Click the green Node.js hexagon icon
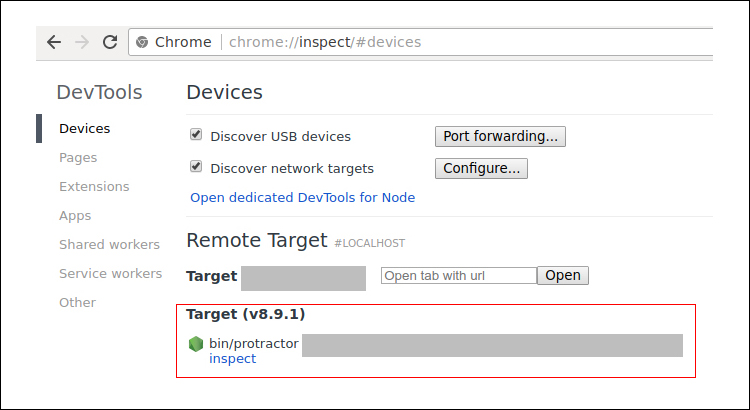Viewport: 750px width, 410px height. point(196,344)
